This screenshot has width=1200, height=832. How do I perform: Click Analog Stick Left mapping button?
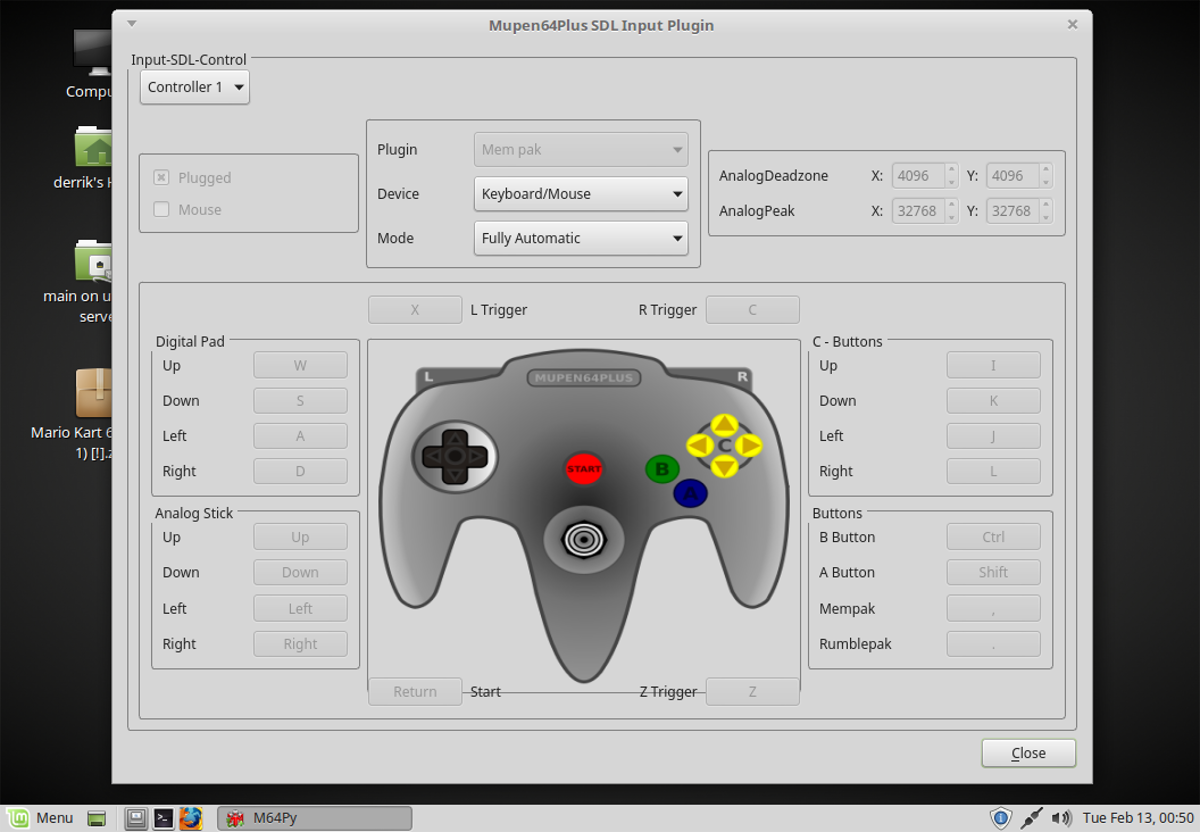(x=300, y=608)
